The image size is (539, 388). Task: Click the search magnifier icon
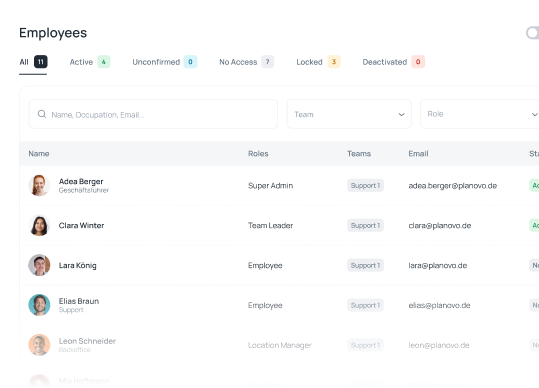click(x=42, y=114)
